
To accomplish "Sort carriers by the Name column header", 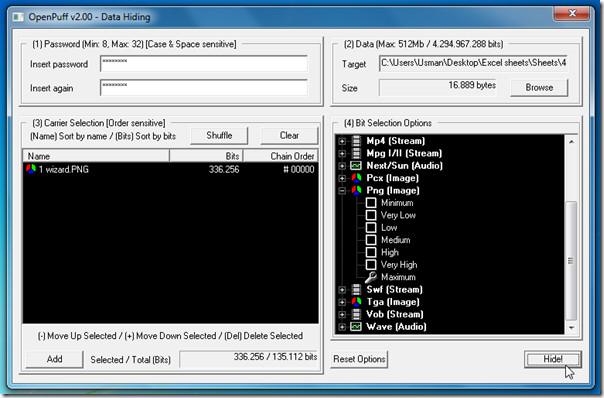I will coord(96,156).
